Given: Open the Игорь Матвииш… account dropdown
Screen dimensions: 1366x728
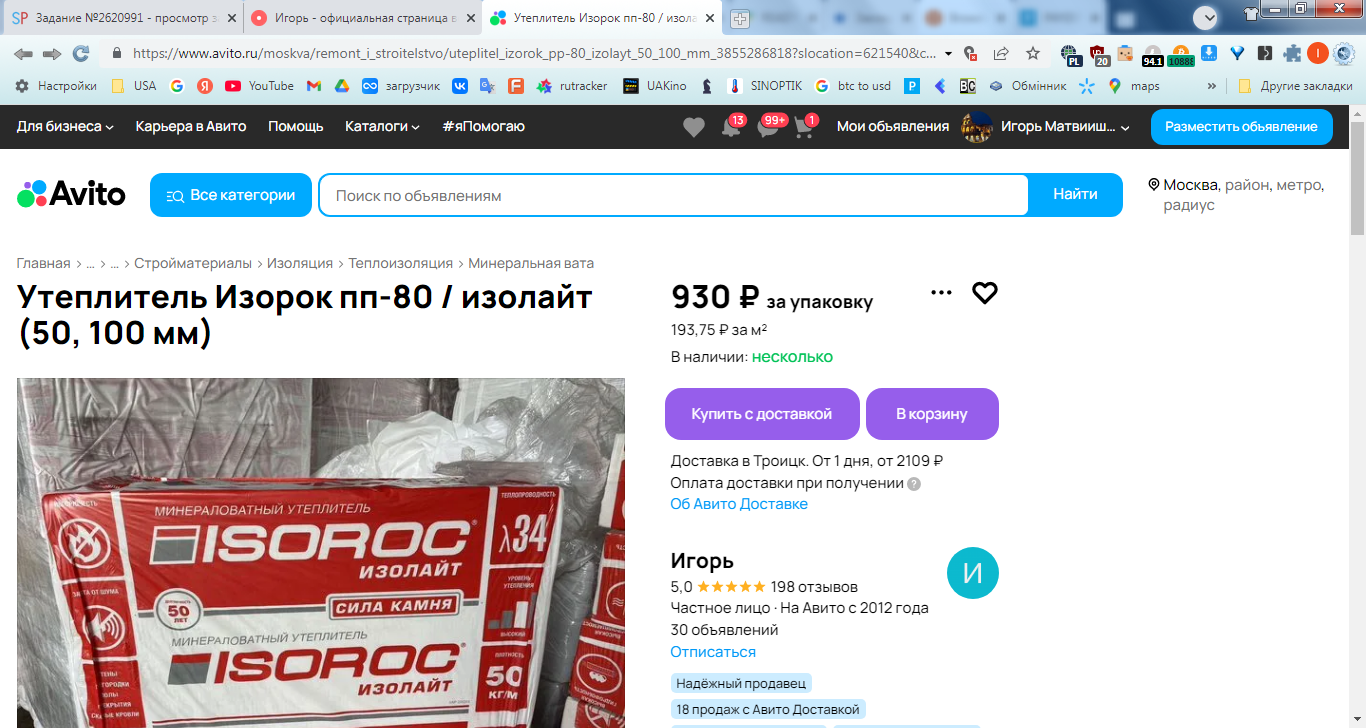Looking at the screenshot, I should pyautogui.click(x=1046, y=126).
